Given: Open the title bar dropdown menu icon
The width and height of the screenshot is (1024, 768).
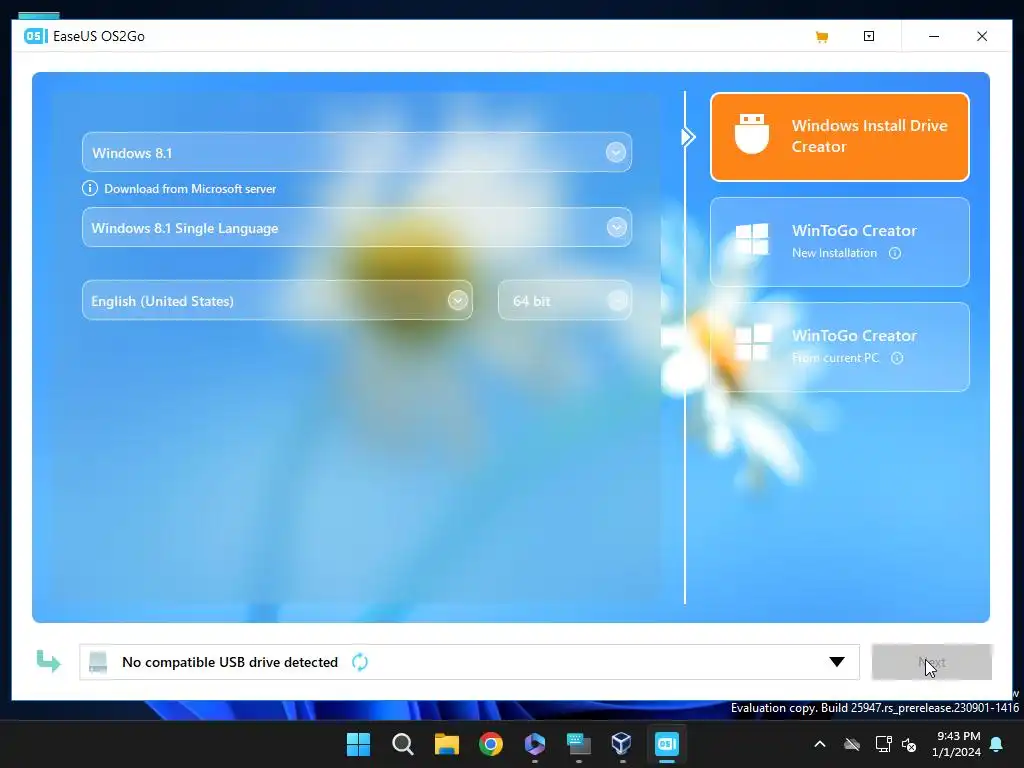Looking at the screenshot, I should [869, 36].
